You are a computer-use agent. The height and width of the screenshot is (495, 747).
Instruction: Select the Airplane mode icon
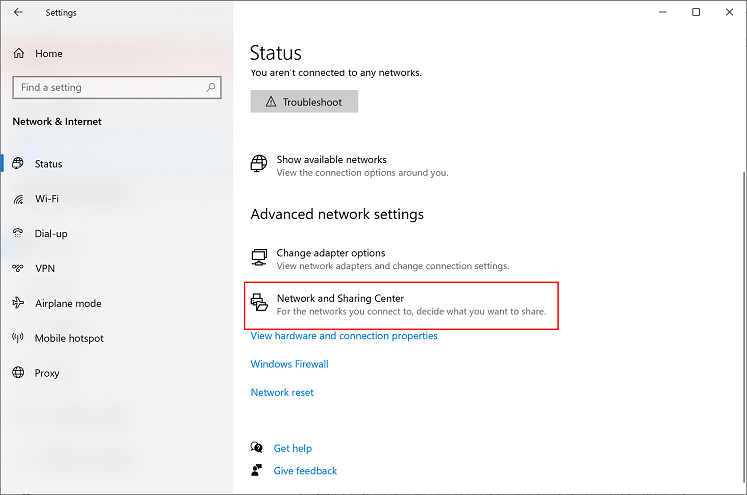click(18, 304)
